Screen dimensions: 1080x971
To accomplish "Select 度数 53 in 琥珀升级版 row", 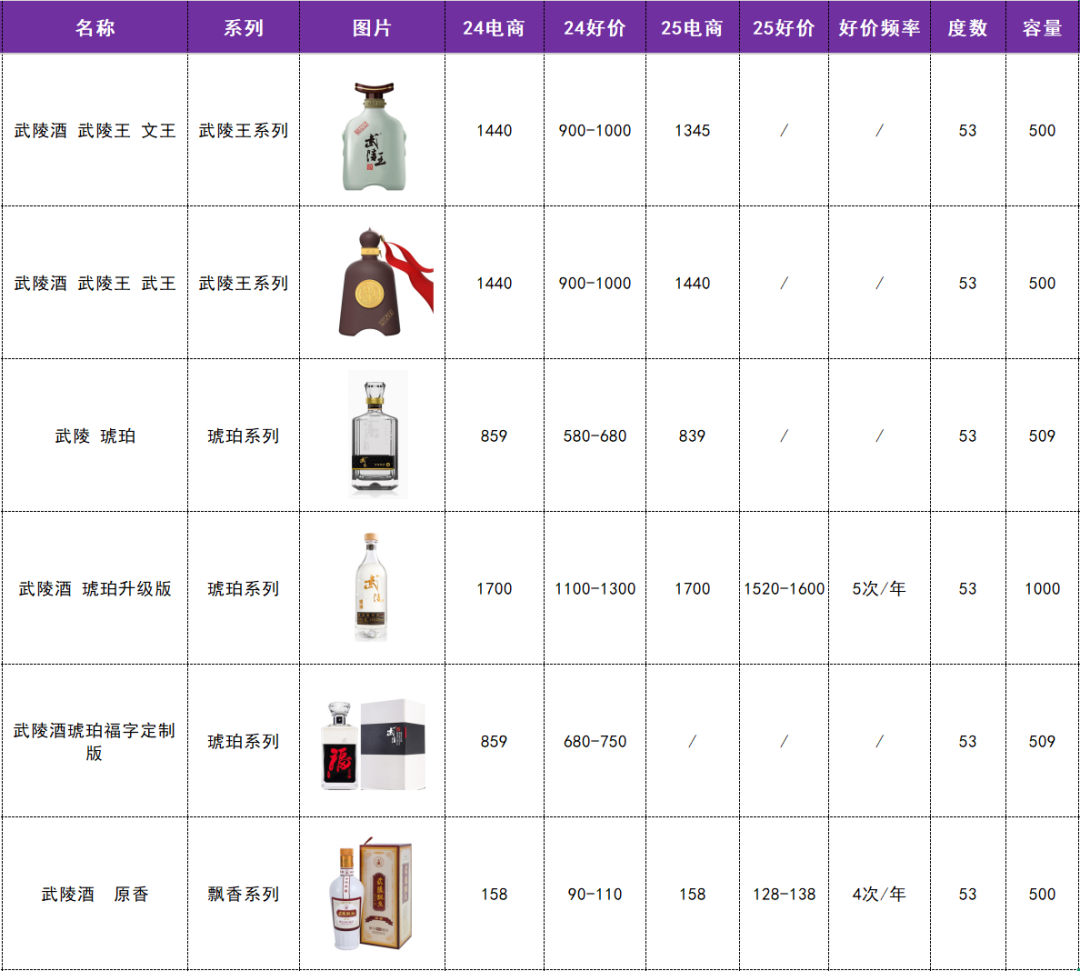I will click(968, 589).
